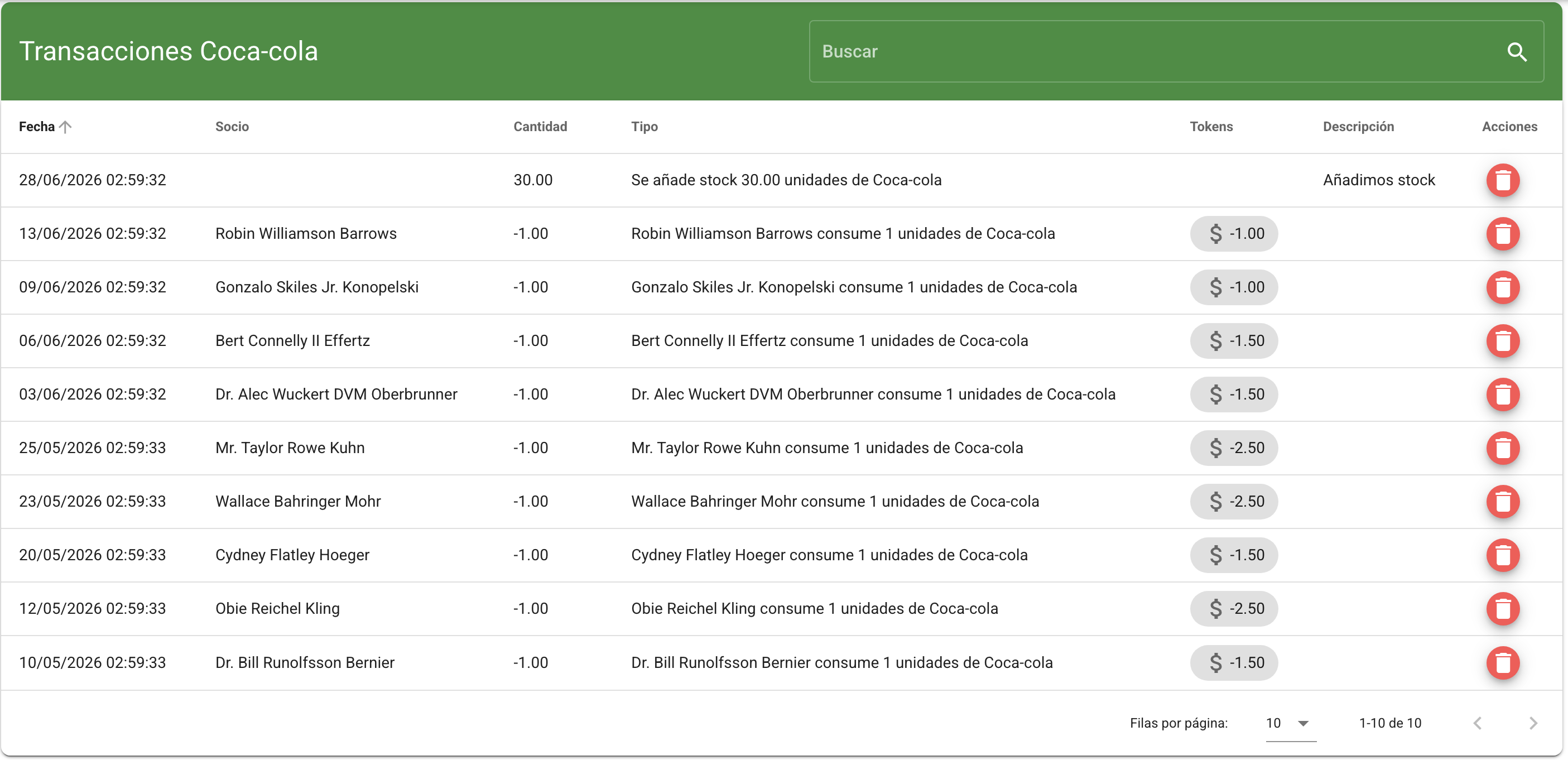Select date 20/05/2026 02:59:33
This screenshot has width=1568, height=760.
(93, 555)
